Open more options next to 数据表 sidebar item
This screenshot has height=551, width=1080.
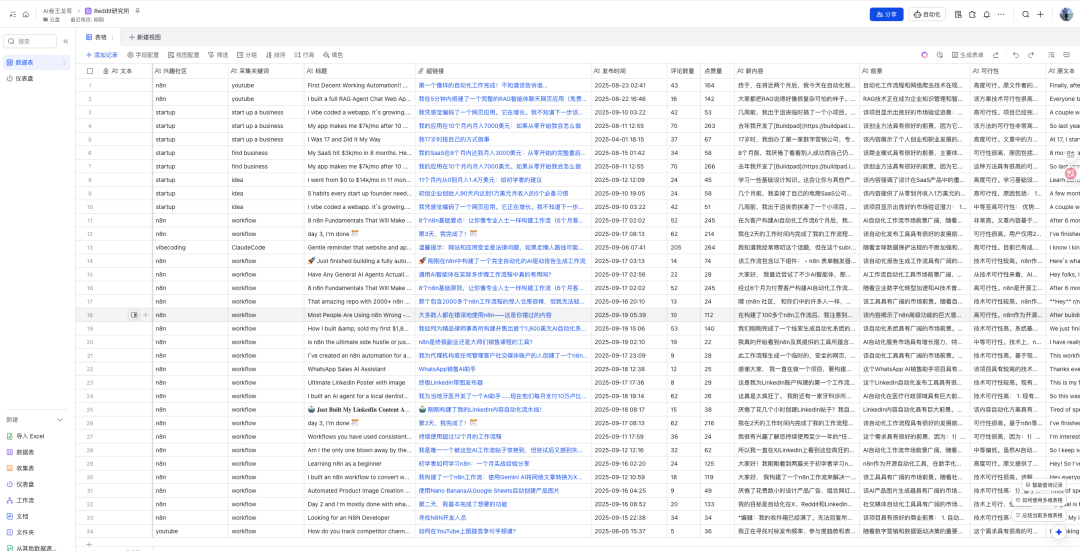point(65,62)
